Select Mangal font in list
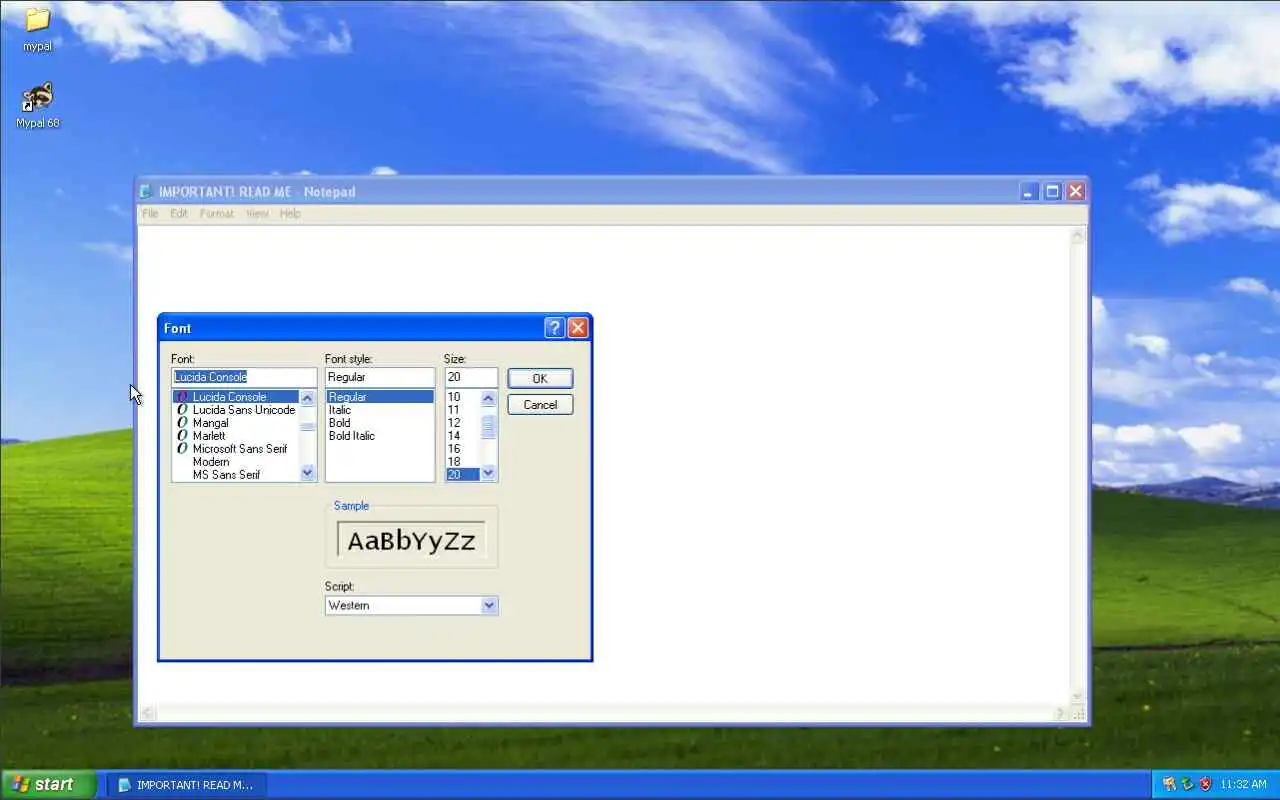The width and height of the screenshot is (1280, 800). [236, 423]
